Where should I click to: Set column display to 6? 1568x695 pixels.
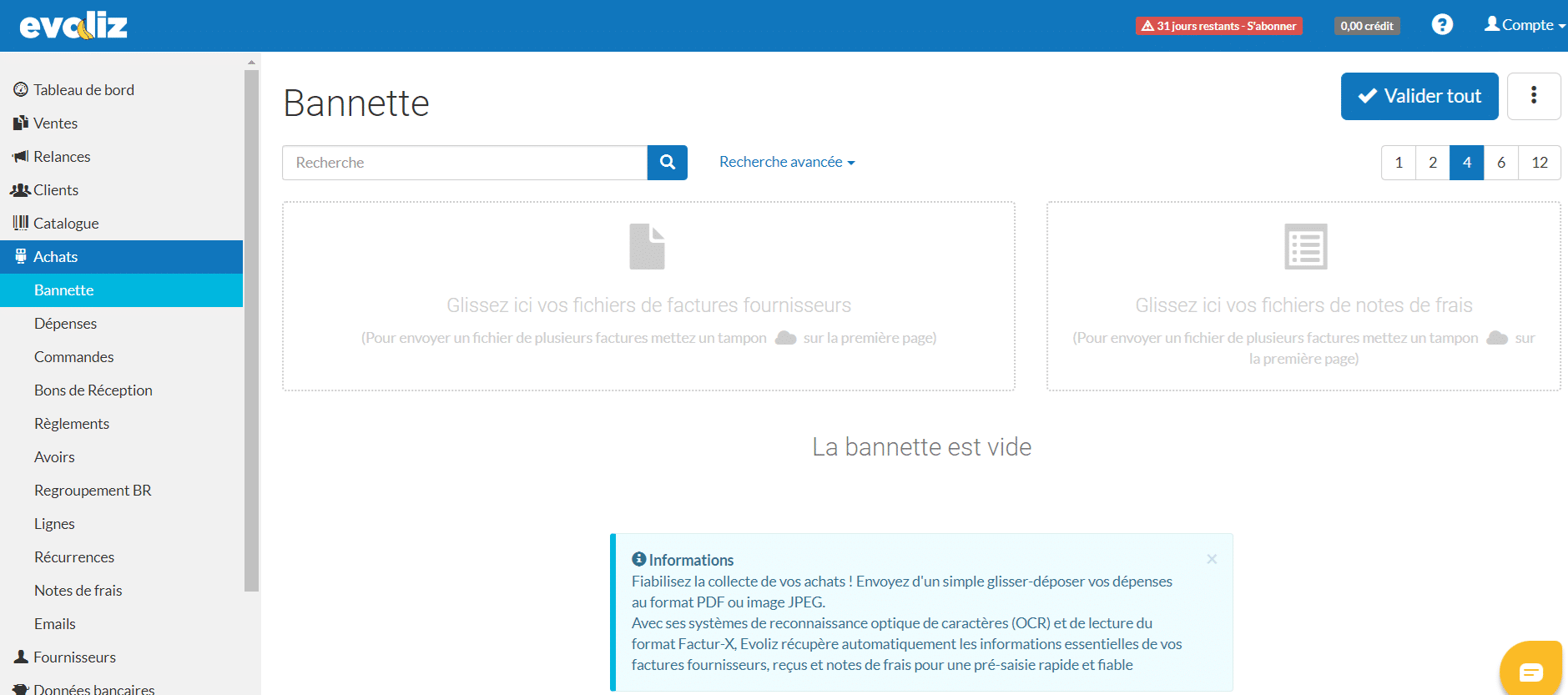pos(1501,163)
